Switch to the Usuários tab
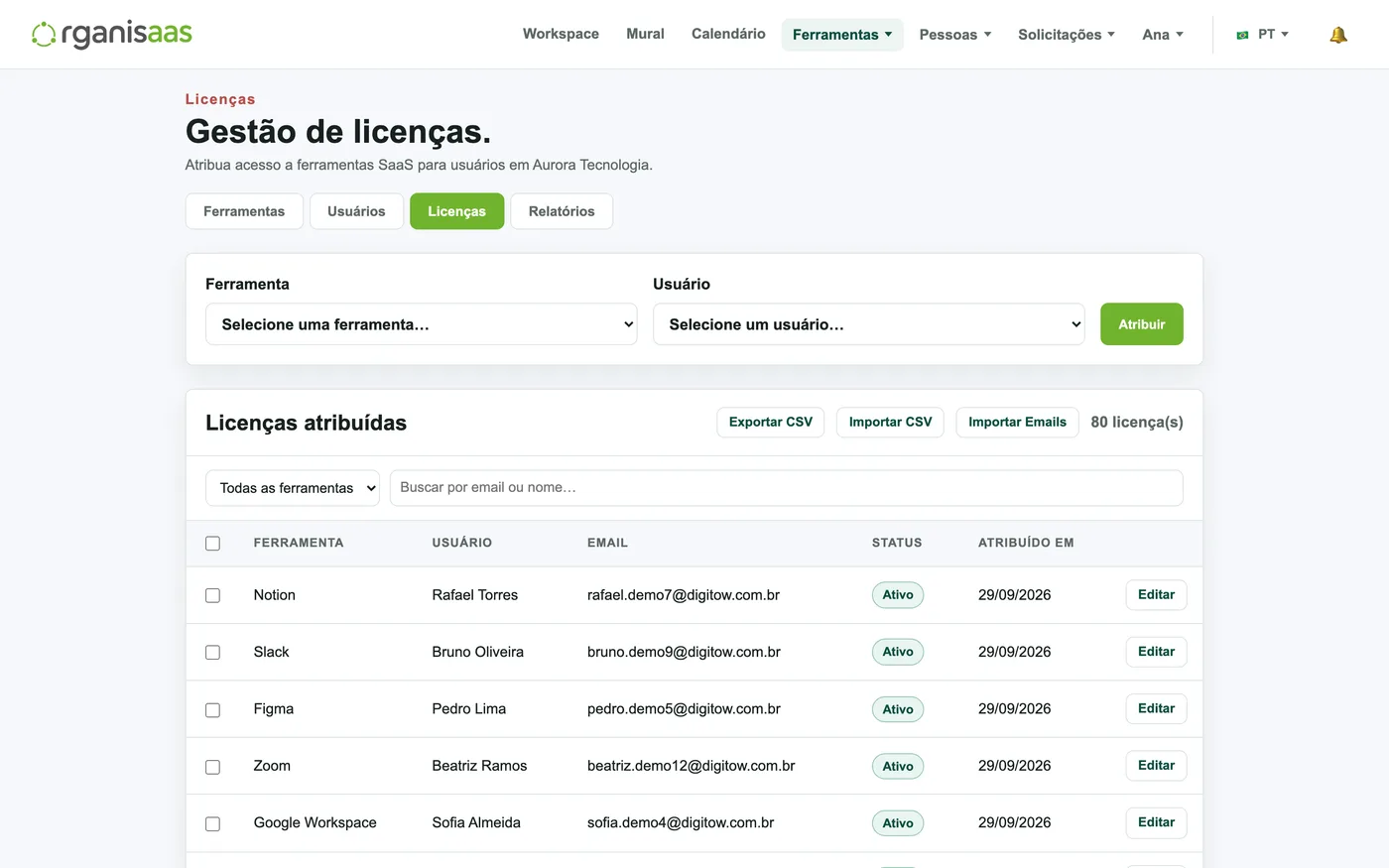 coord(356,211)
